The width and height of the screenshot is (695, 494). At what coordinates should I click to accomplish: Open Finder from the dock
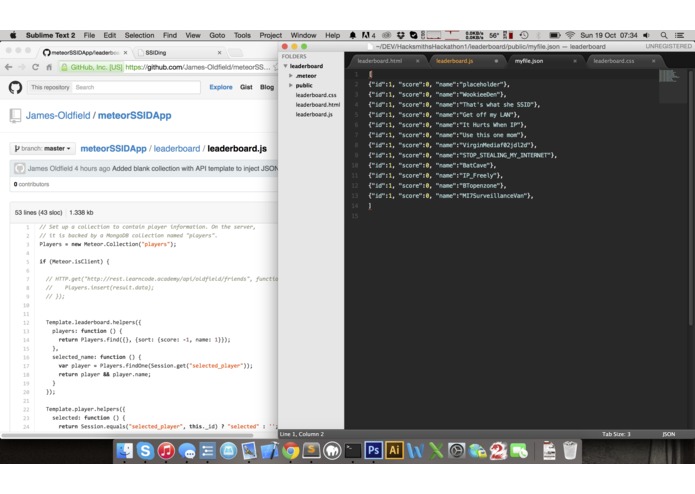(x=125, y=451)
